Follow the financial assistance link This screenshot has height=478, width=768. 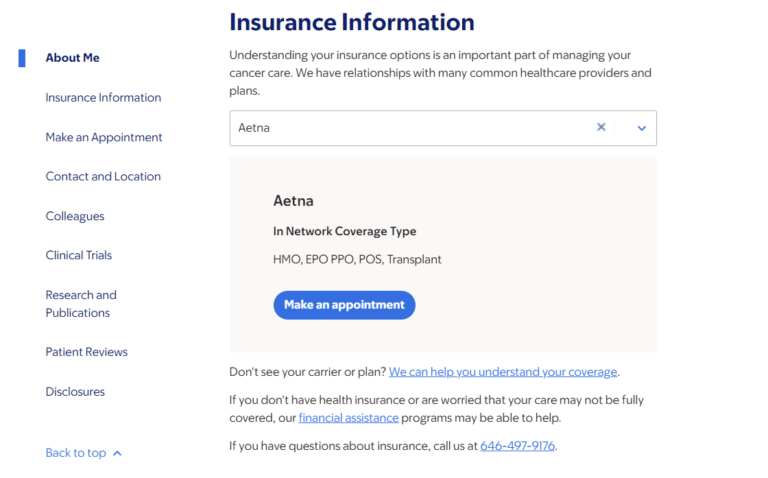tap(348, 418)
